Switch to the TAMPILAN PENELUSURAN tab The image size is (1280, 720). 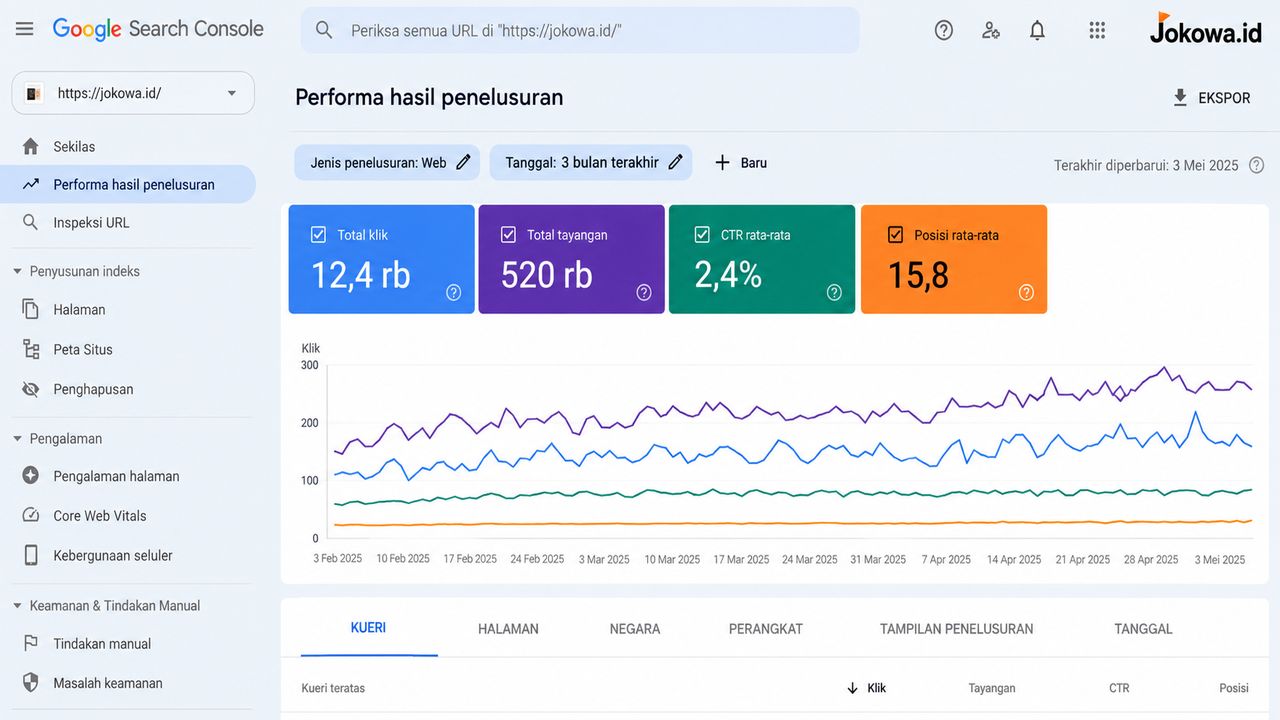click(957, 629)
